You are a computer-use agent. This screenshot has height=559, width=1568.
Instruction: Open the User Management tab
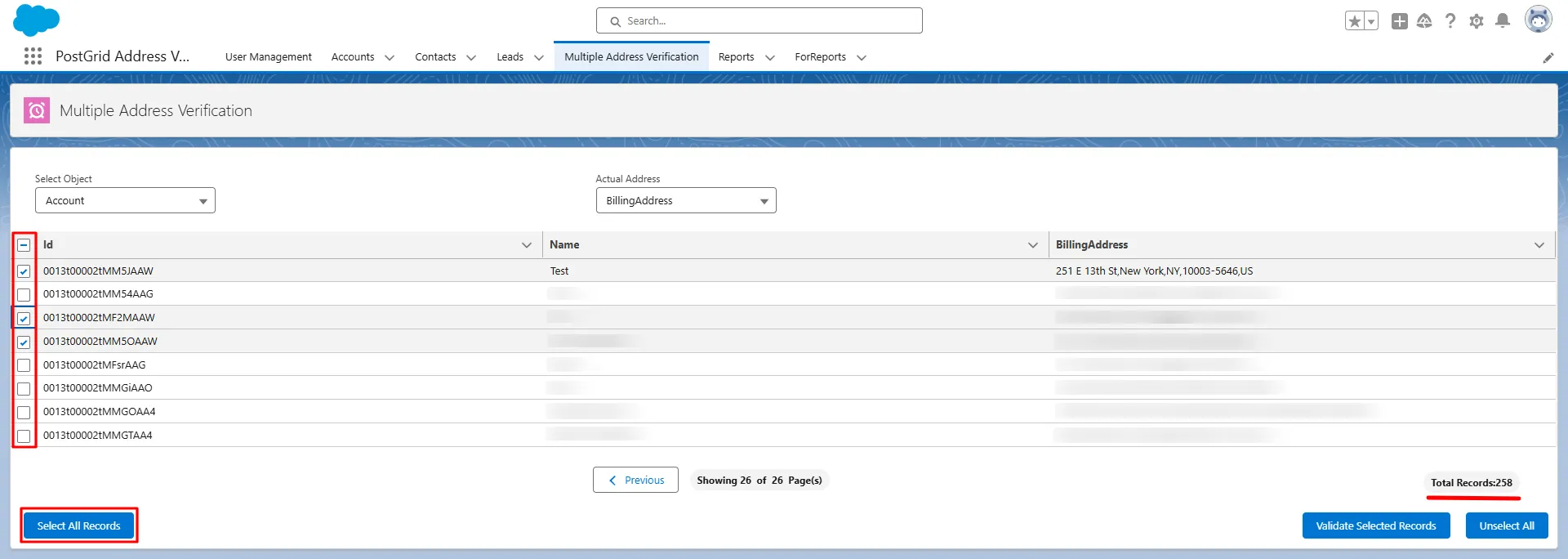pyautogui.click(x=269, y=56)
